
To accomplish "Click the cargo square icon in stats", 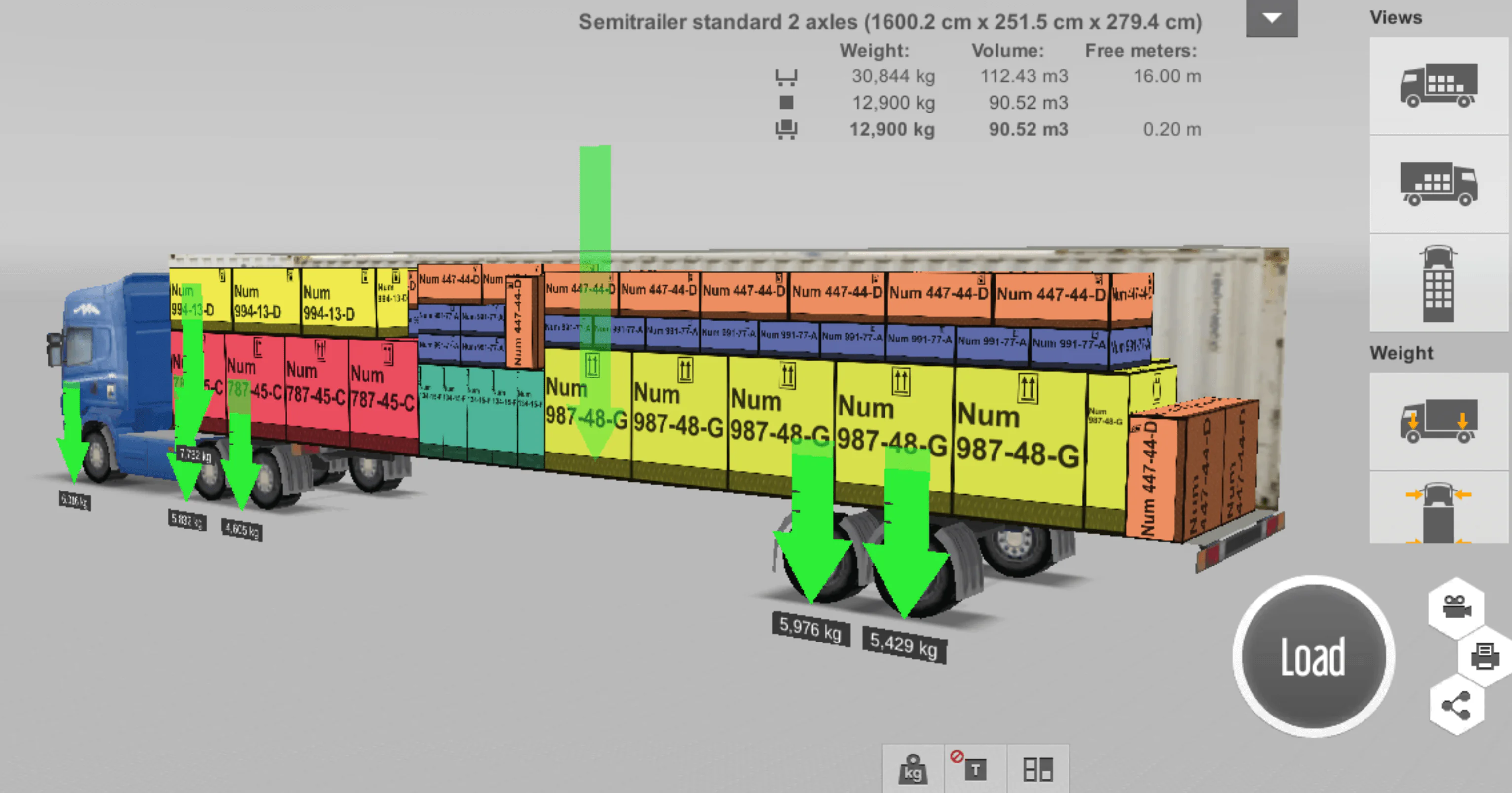I will click(x=786, y=103).
